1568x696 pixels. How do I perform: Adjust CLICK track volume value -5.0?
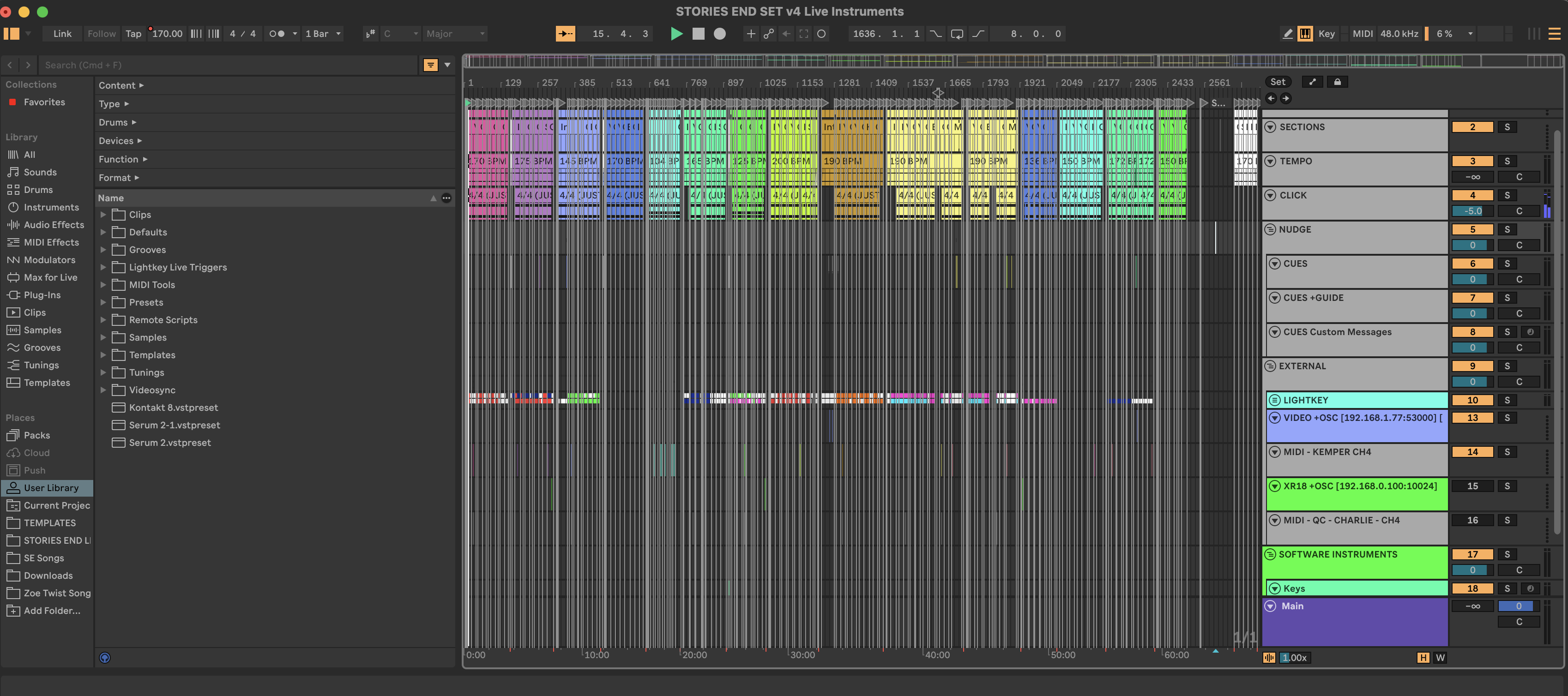1472,211
